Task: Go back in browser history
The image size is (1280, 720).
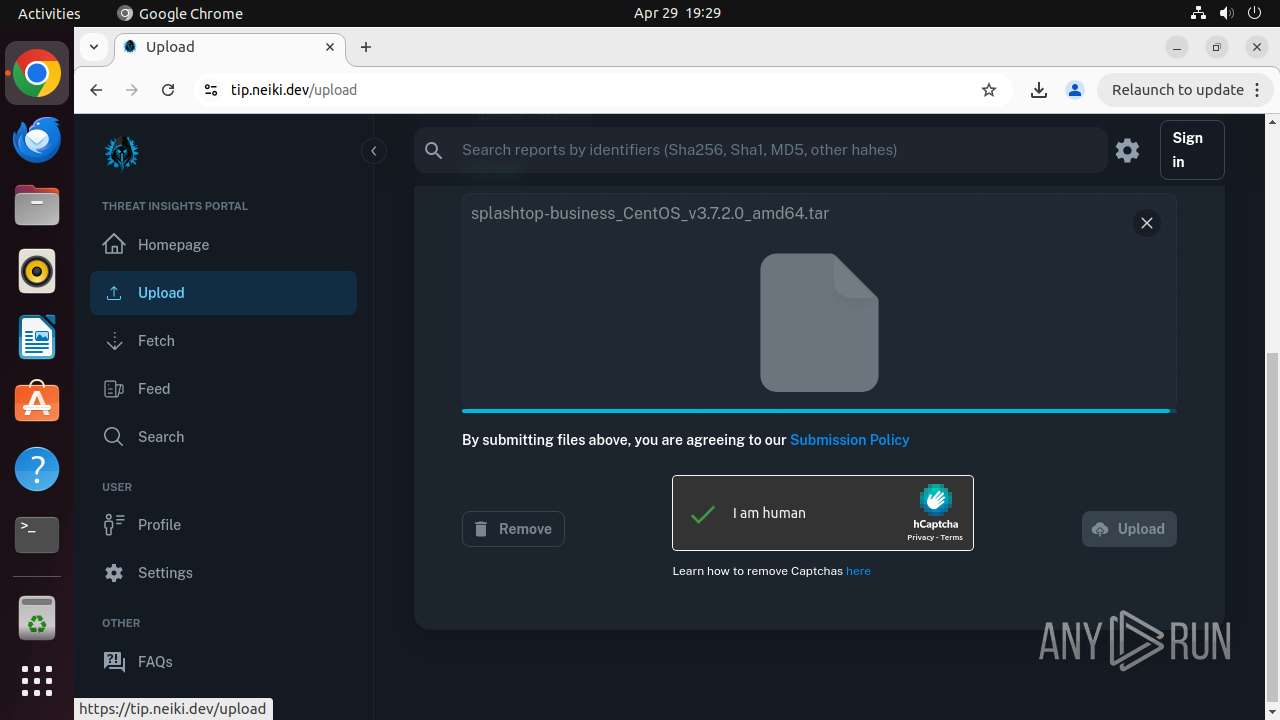Action: [96, 90]
